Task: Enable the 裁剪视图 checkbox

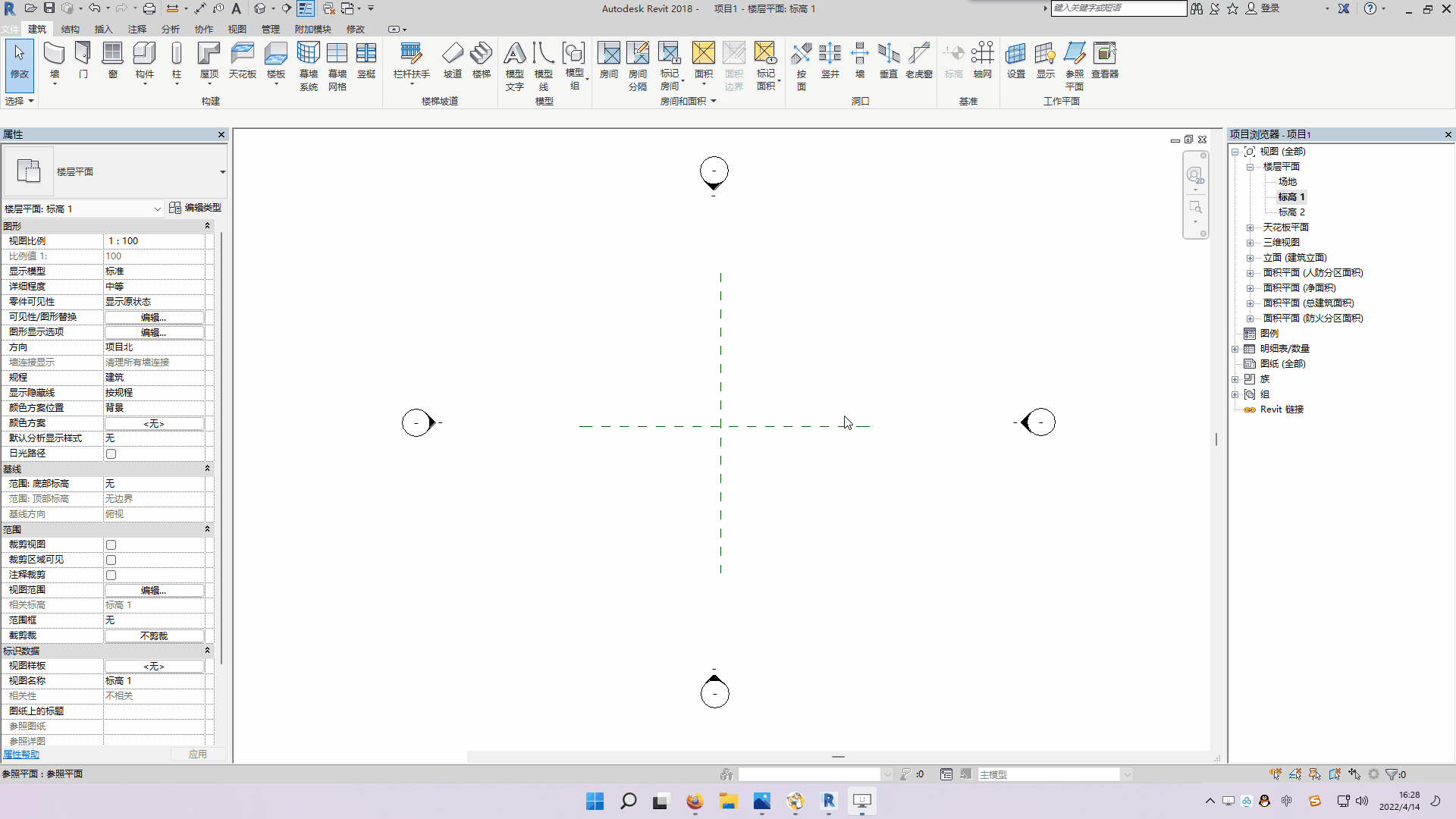Action: tap(111, 544)
